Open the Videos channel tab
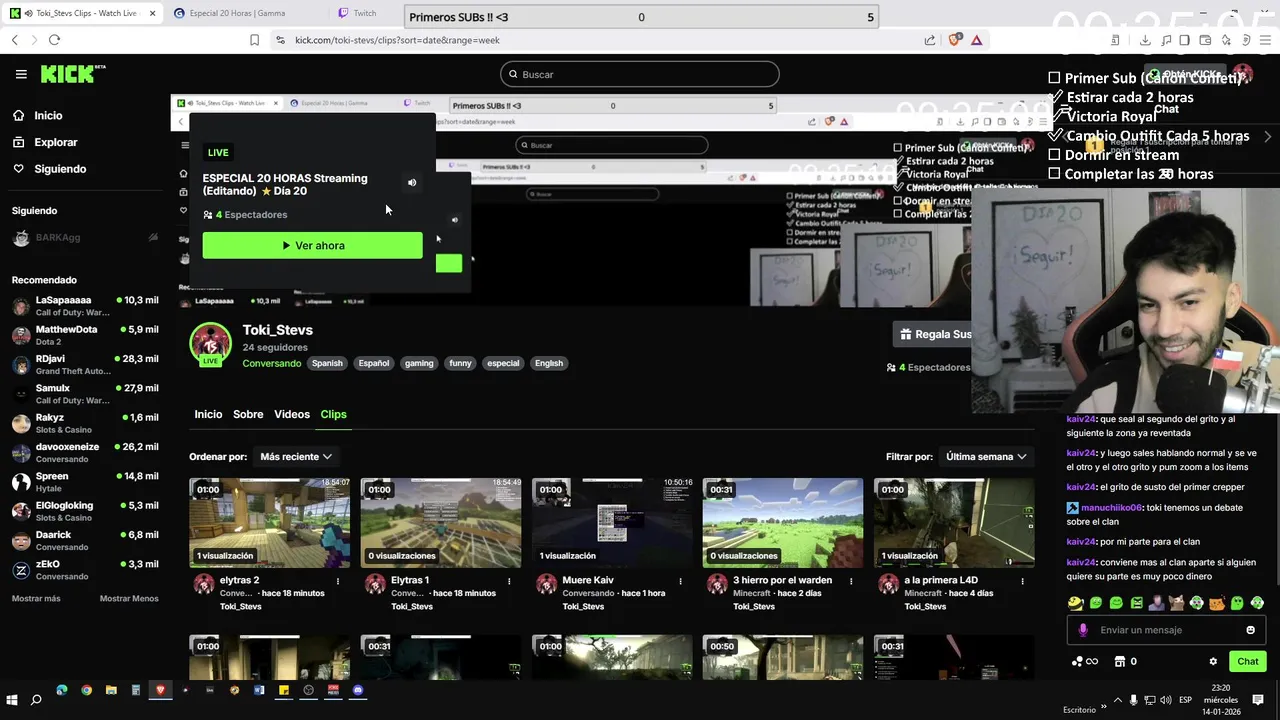Screen dimensions: 1280x720 pyautogui.click(x=292, y=414)
